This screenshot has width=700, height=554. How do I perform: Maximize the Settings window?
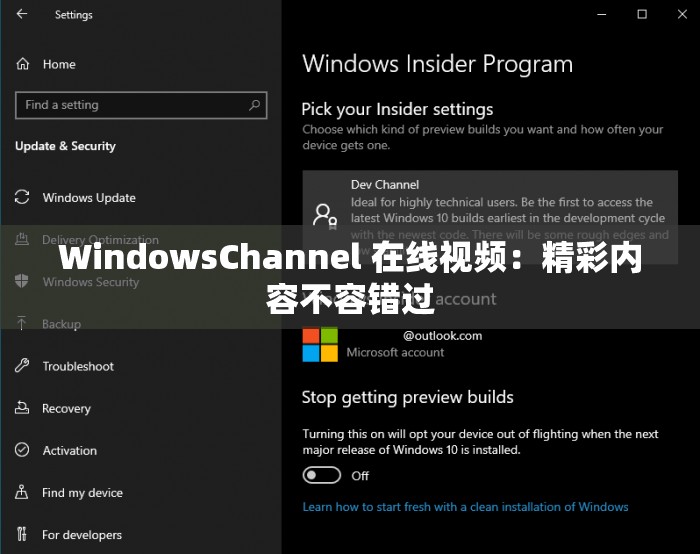(642, 14)
